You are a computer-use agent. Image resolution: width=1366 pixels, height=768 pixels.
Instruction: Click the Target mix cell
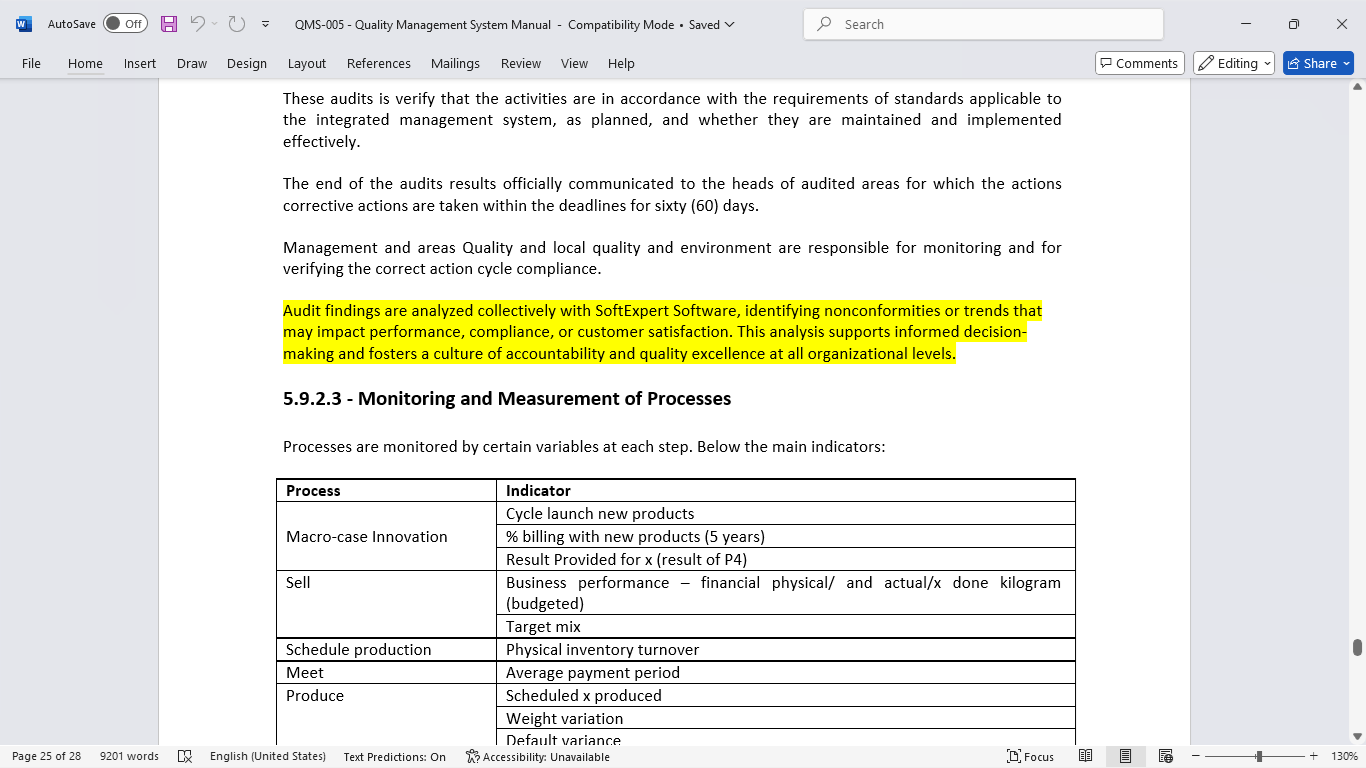coord(786,627)
